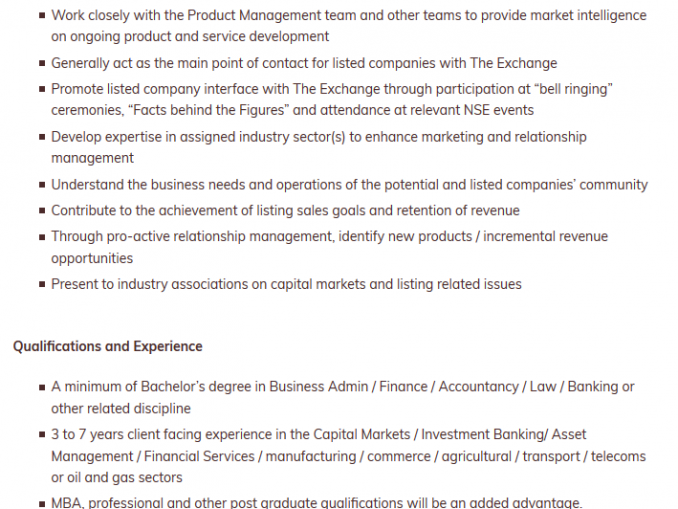Click bullet before Contribute to the achievement

point(42,211)
